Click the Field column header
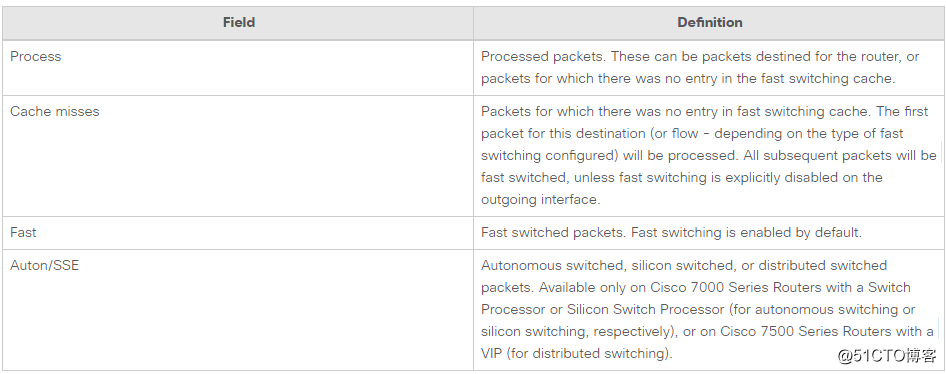The width and height of the screenshot is (946, 374). point(238,23)
